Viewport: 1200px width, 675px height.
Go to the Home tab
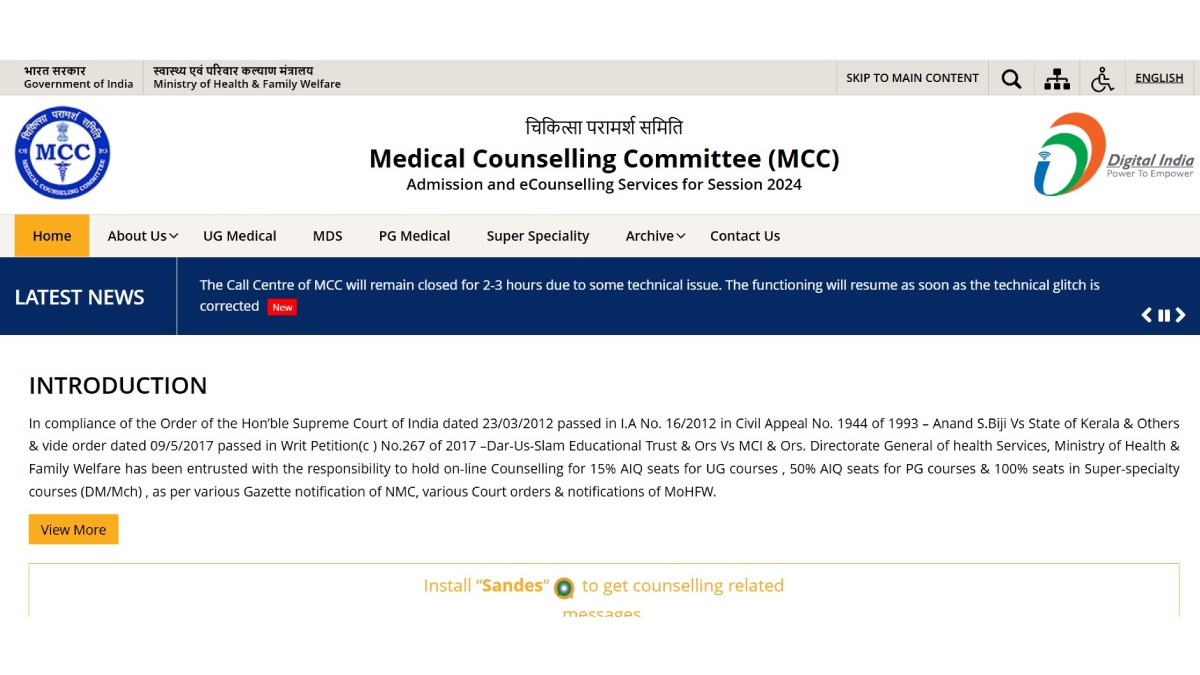click(52, 236)
